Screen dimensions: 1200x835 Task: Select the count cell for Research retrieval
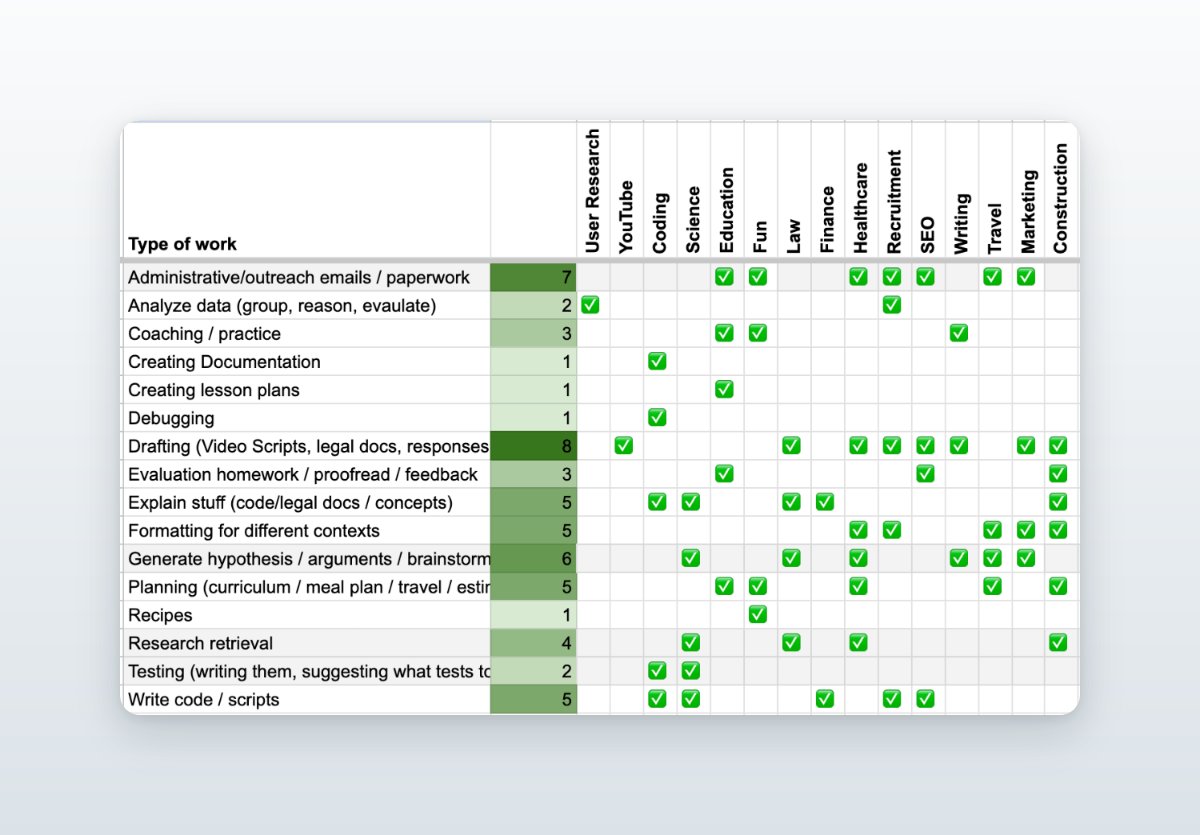tap(534, 643)
